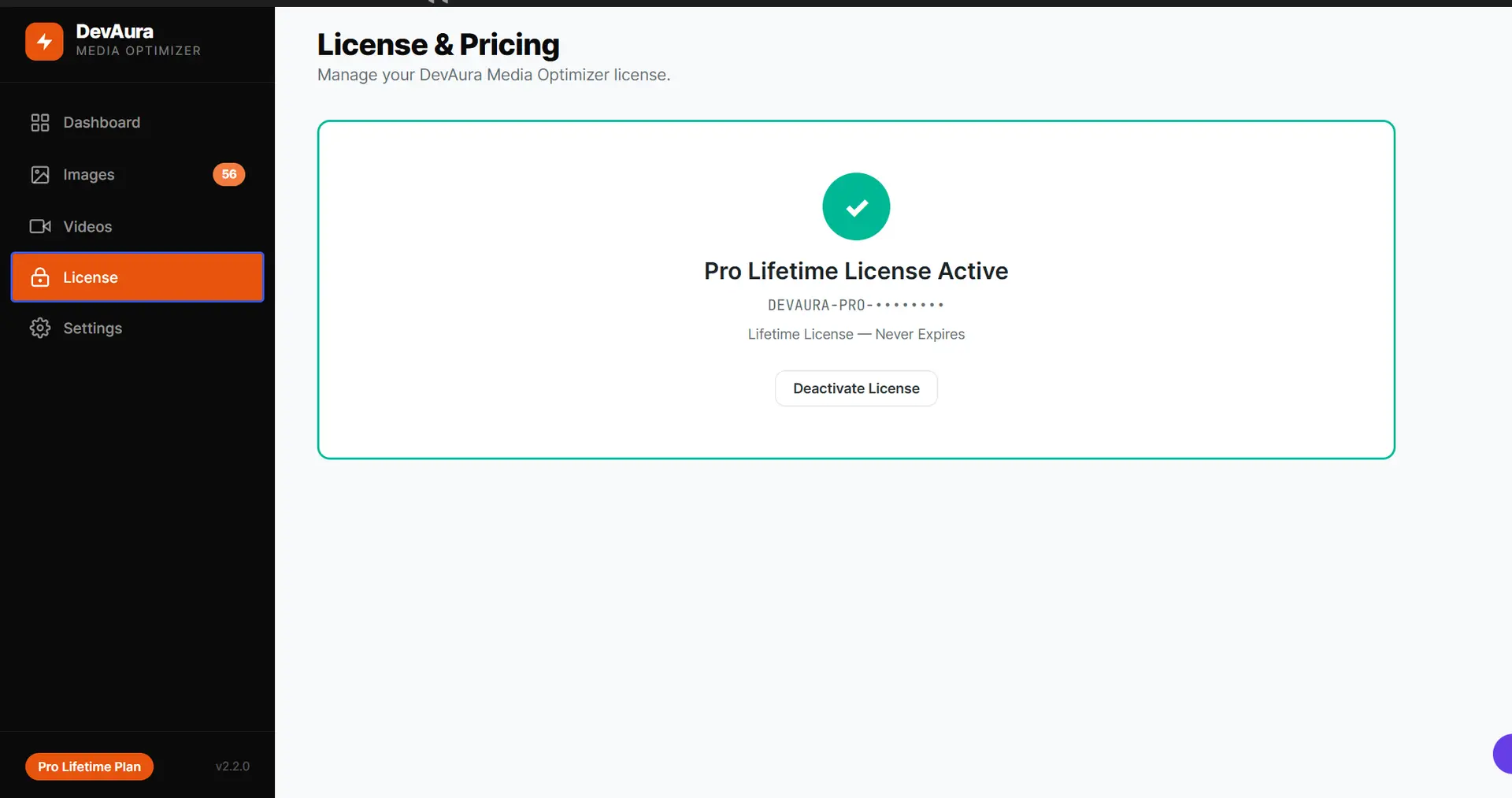Select the Videos camera icon
This screenshot has height=798, width=1512.
click(40, 227)
